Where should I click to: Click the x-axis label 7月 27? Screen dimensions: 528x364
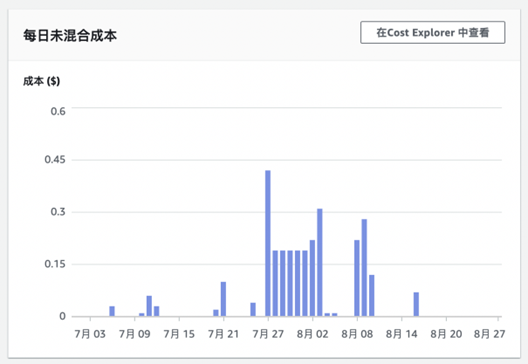[x=268, y=334]
